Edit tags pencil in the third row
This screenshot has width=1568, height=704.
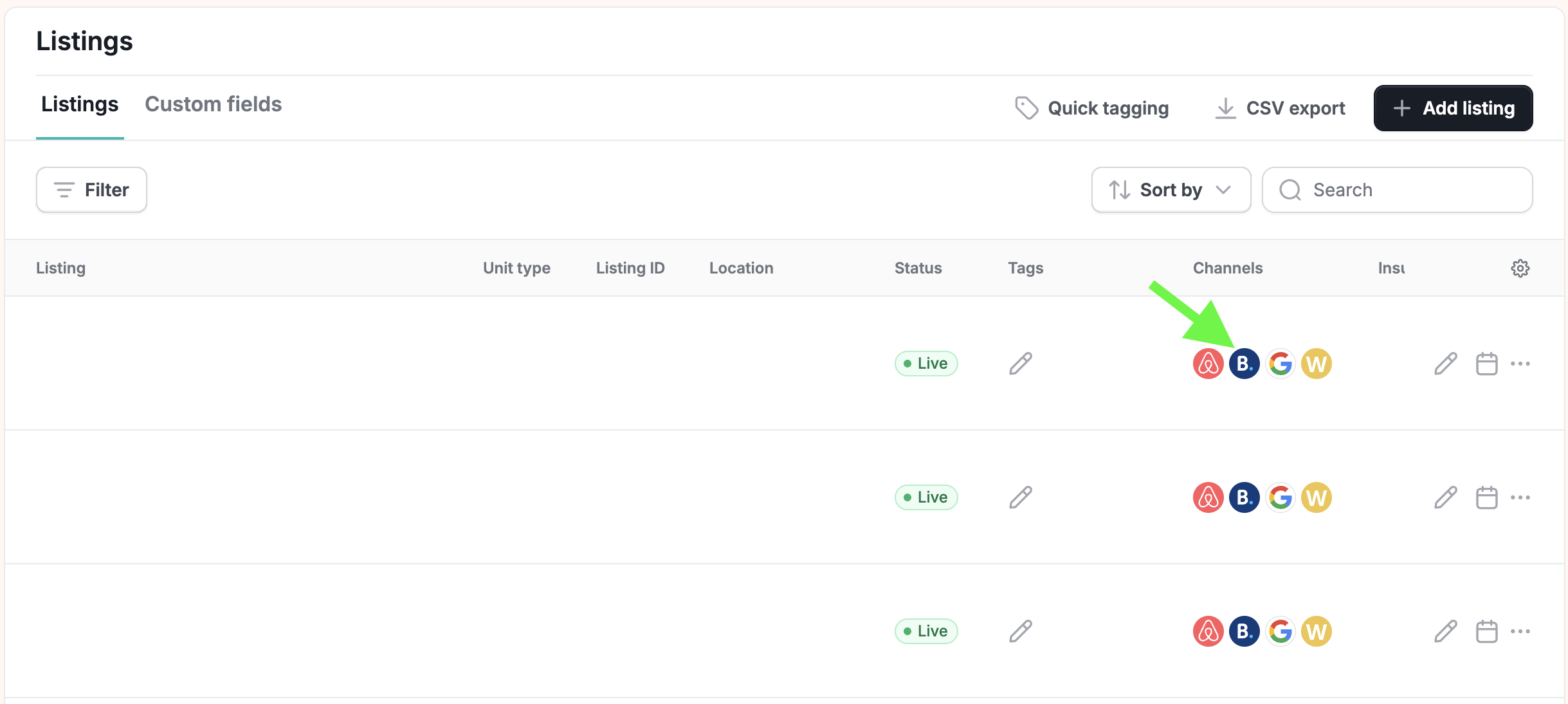click(x=1020, y=631)
